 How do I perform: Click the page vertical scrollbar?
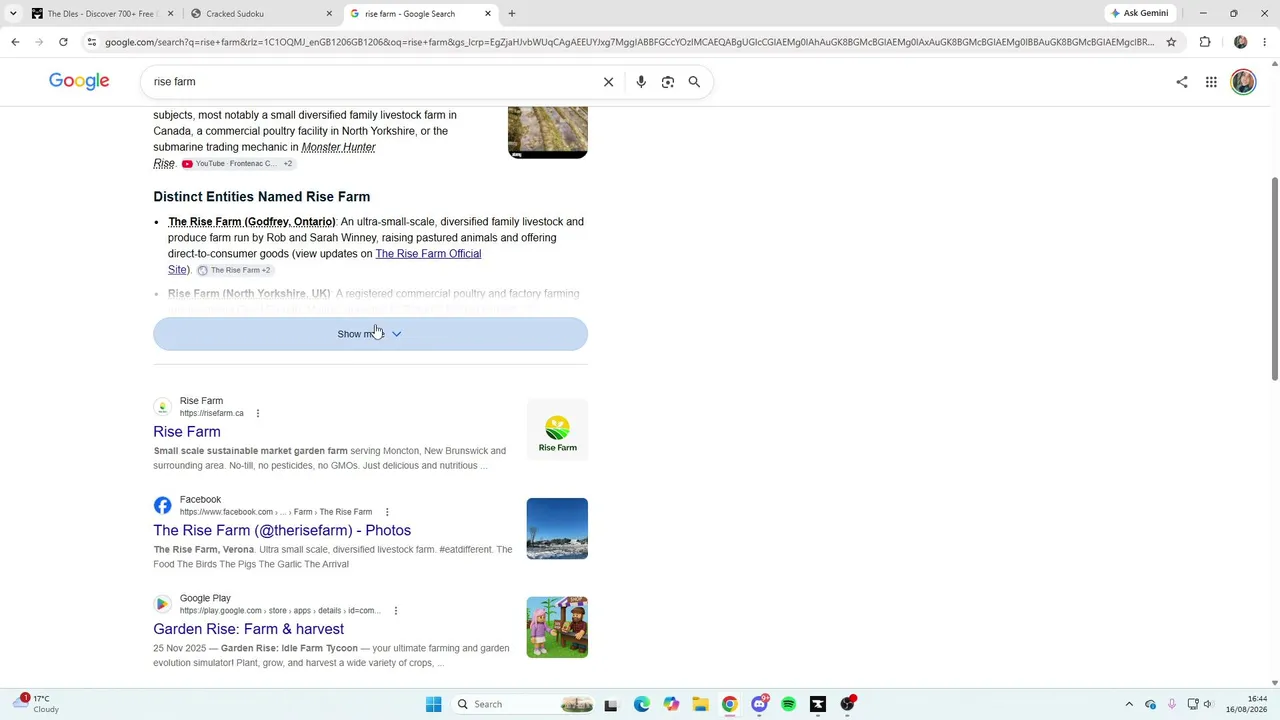tap(1274, 280)
